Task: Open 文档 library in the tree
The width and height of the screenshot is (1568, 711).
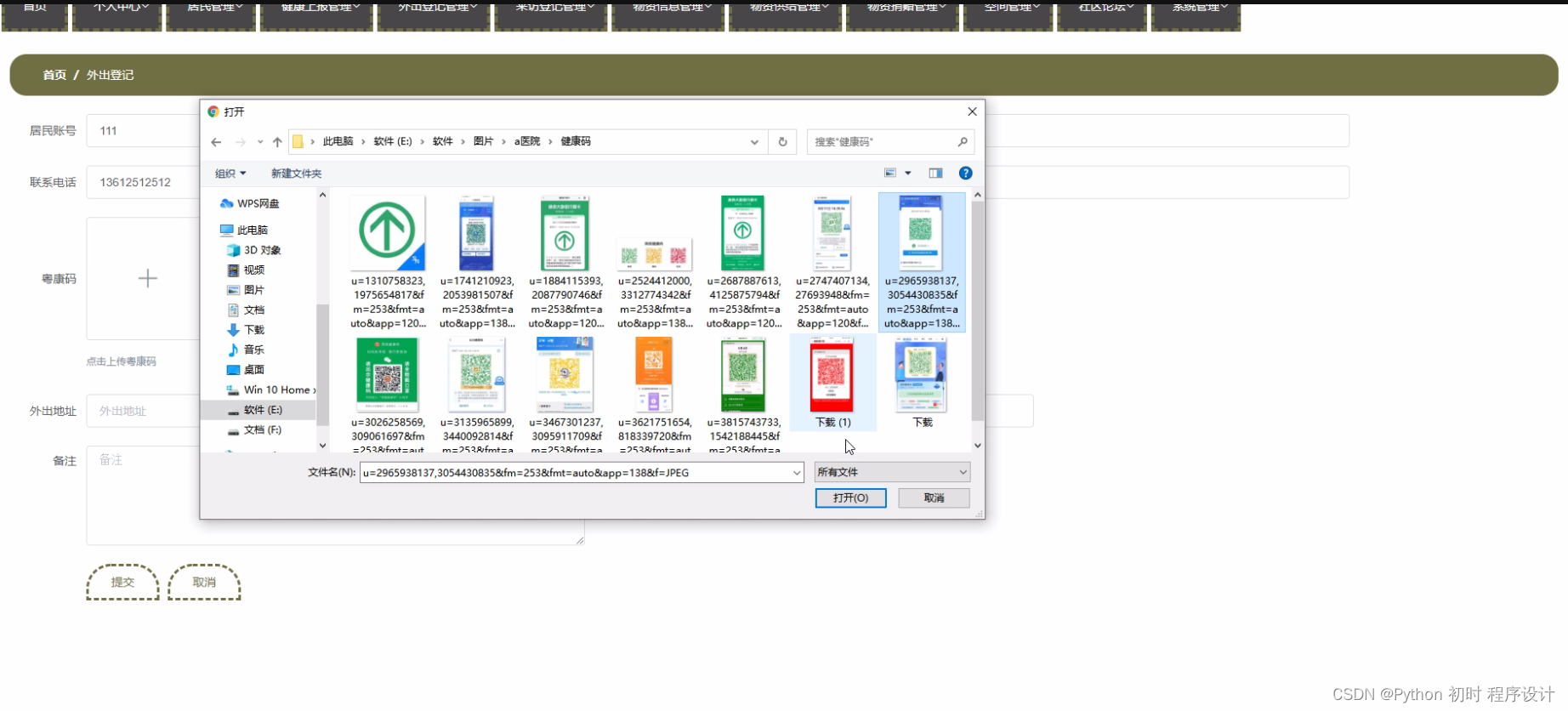Action: (246, 310)
